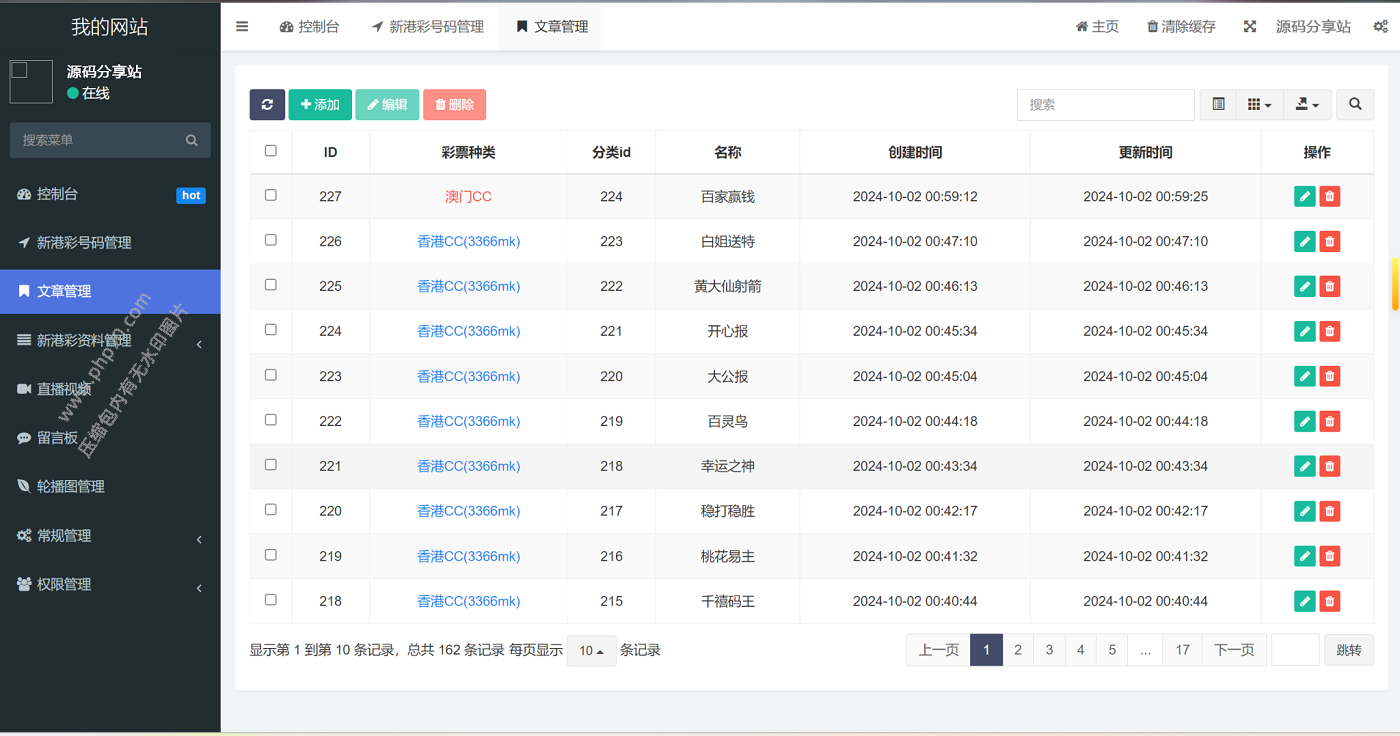Click the refresh table icon button

(267, 104)
